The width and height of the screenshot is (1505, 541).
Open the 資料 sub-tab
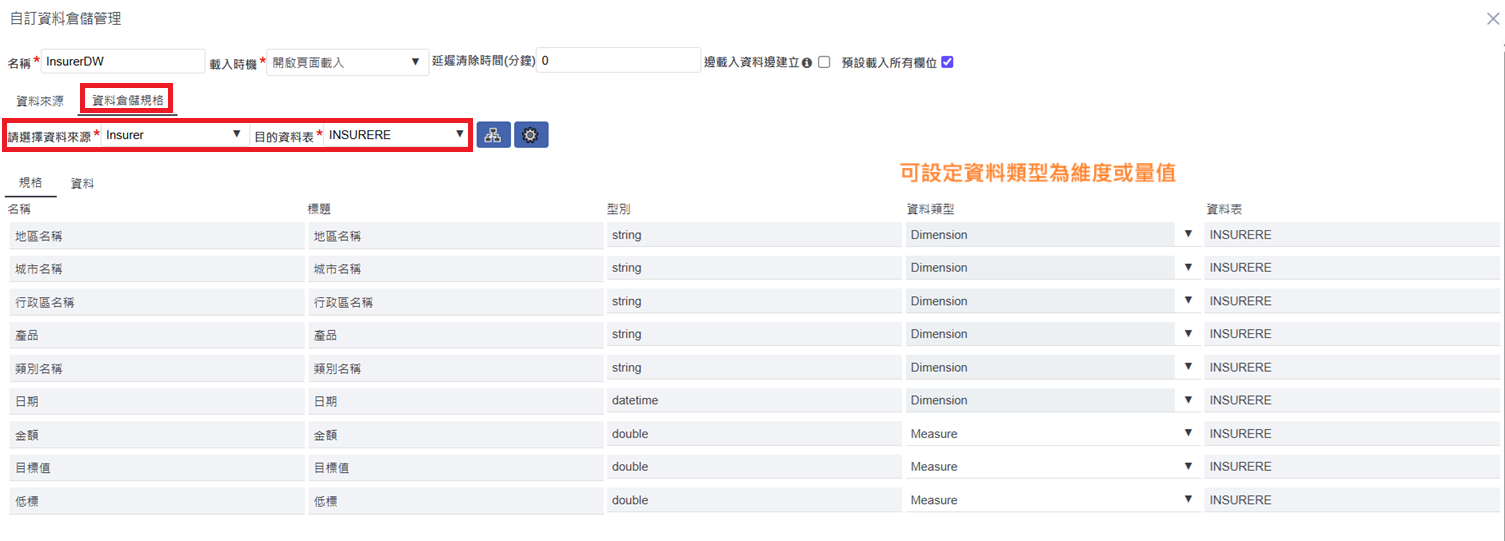pos(82,183)
